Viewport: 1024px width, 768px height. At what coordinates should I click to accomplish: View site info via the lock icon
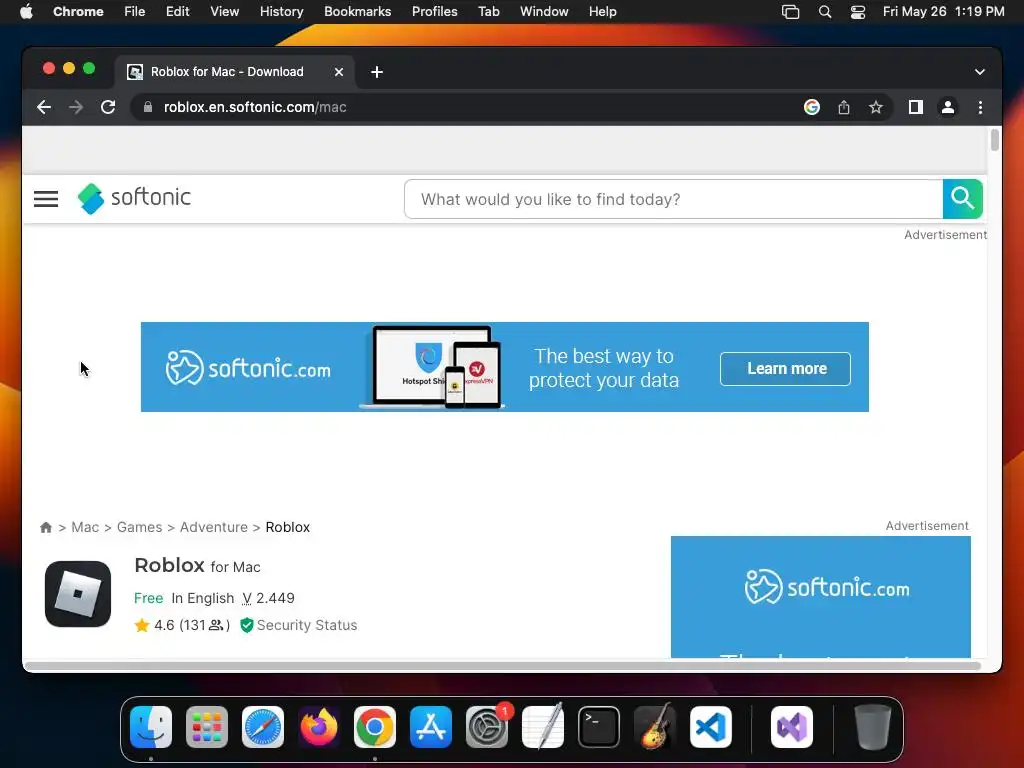pyautogui.click(x=148, y=107)
